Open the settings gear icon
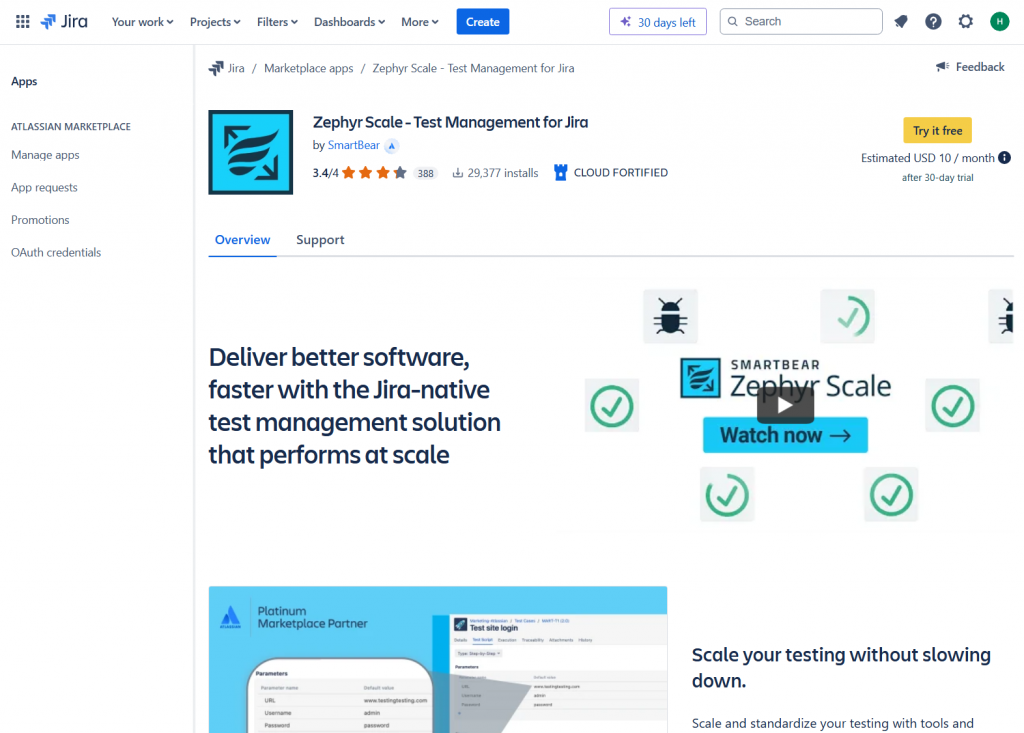Viewport: 1024px width, 733px height. [965, 22]
